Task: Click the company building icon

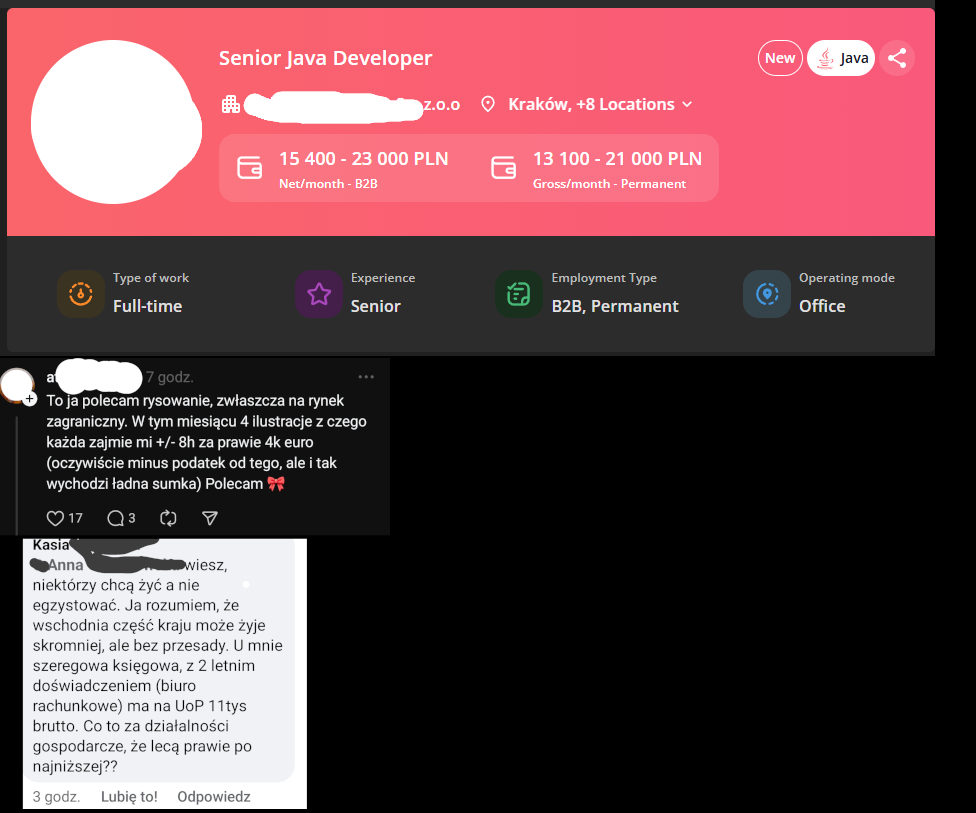Action: pos(231,105)
